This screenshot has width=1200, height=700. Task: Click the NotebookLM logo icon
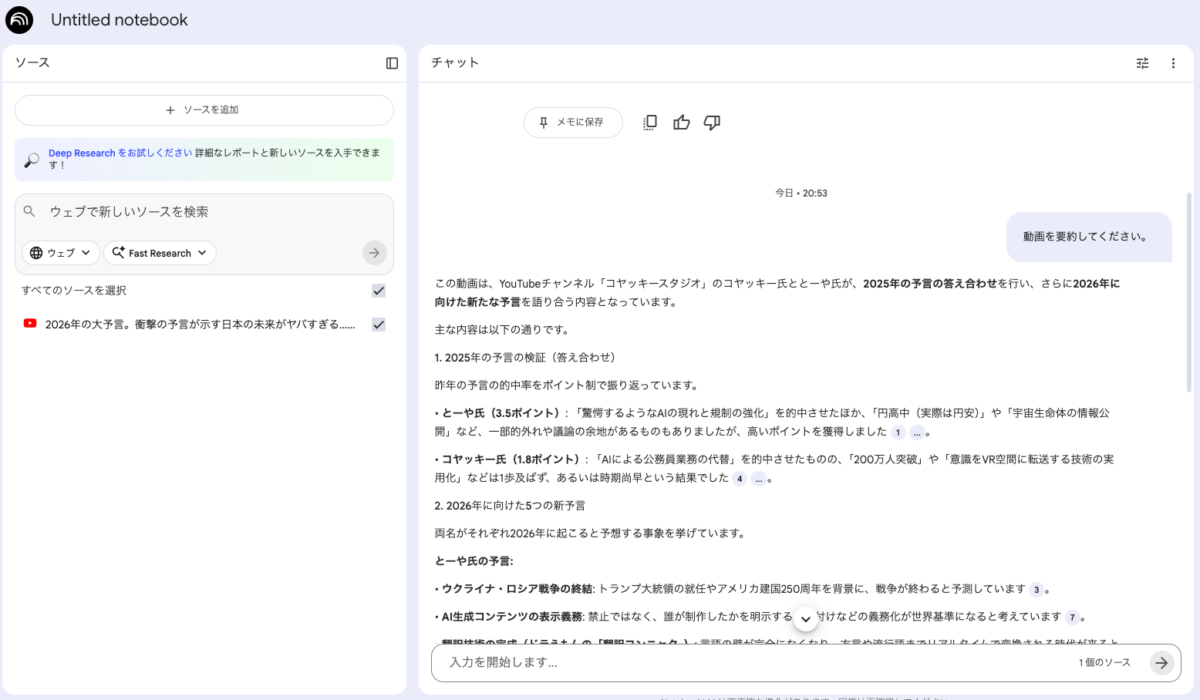(x=19, y=20)
